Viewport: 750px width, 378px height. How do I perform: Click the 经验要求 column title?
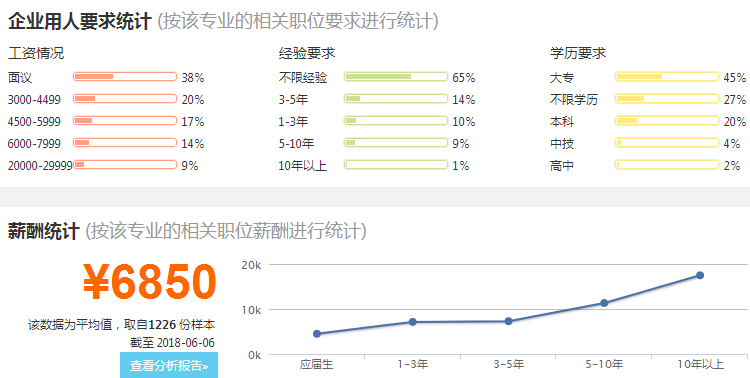(307, 53)
